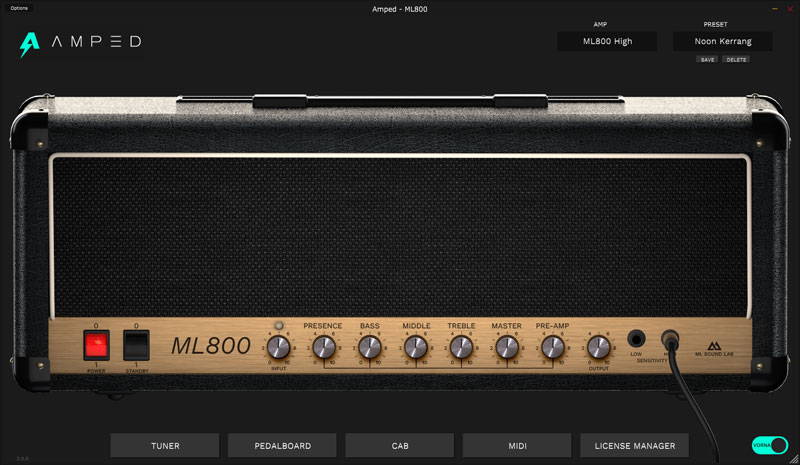Open the License Manager

point(635,446)
